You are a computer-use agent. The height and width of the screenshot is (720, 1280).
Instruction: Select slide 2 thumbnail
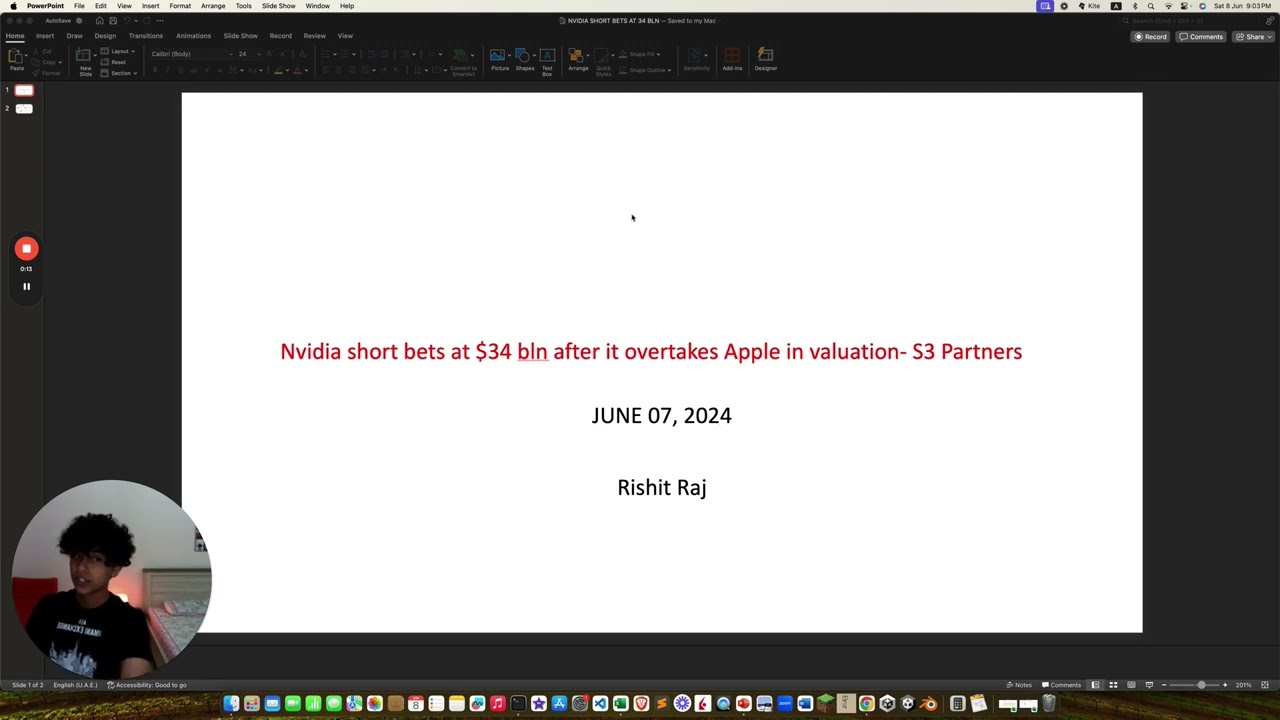[24, 108]
